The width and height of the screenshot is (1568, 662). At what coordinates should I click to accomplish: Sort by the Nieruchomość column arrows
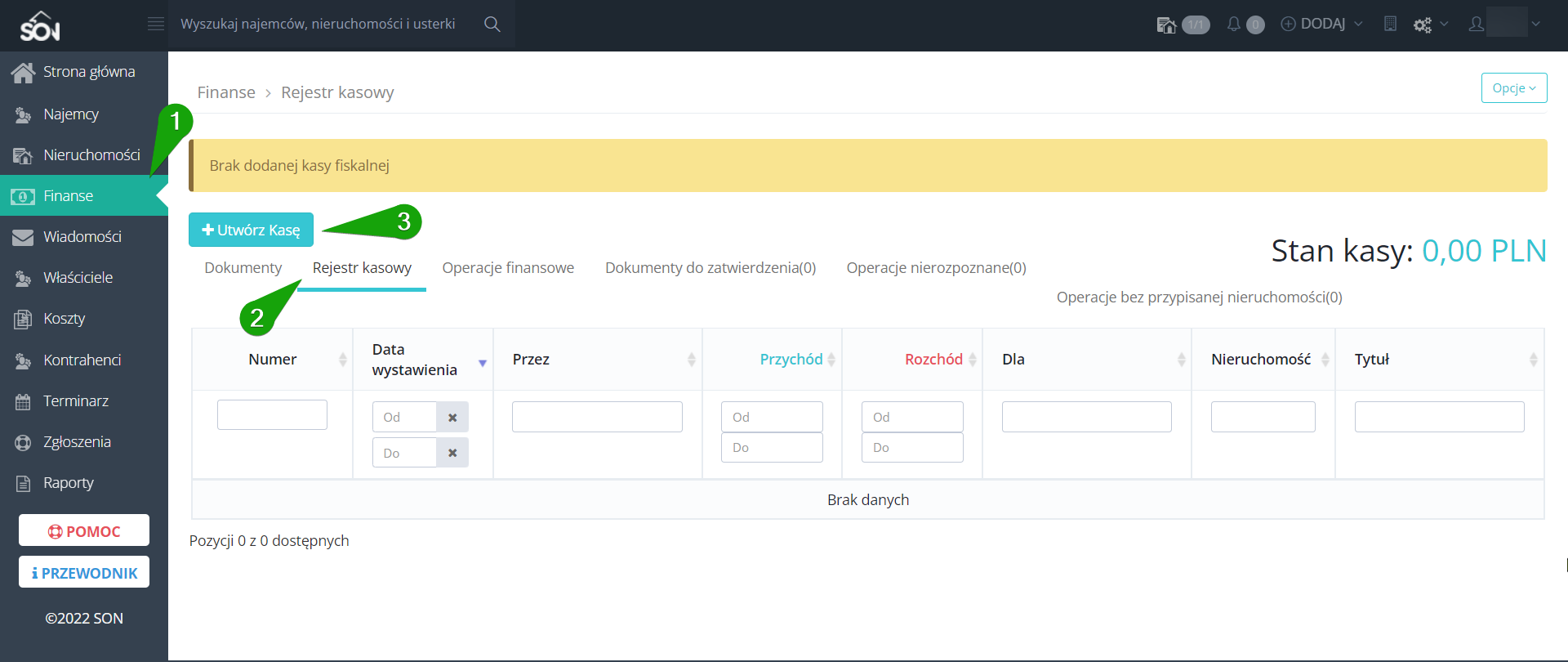pyautogui.click(x=1325, y=360)
